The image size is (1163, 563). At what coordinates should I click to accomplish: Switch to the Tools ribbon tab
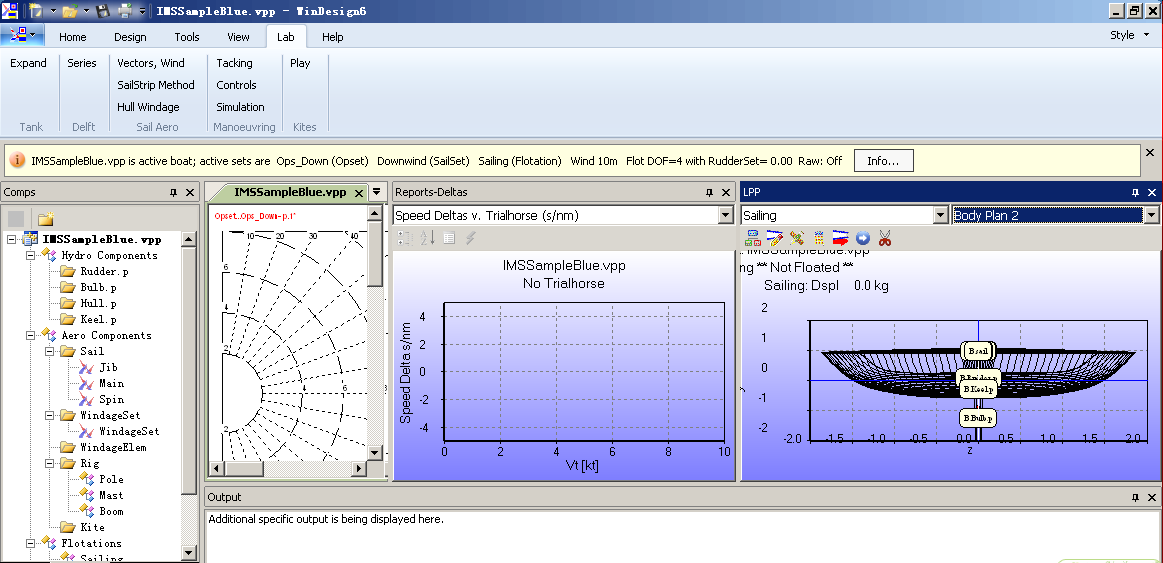point(187,37)
